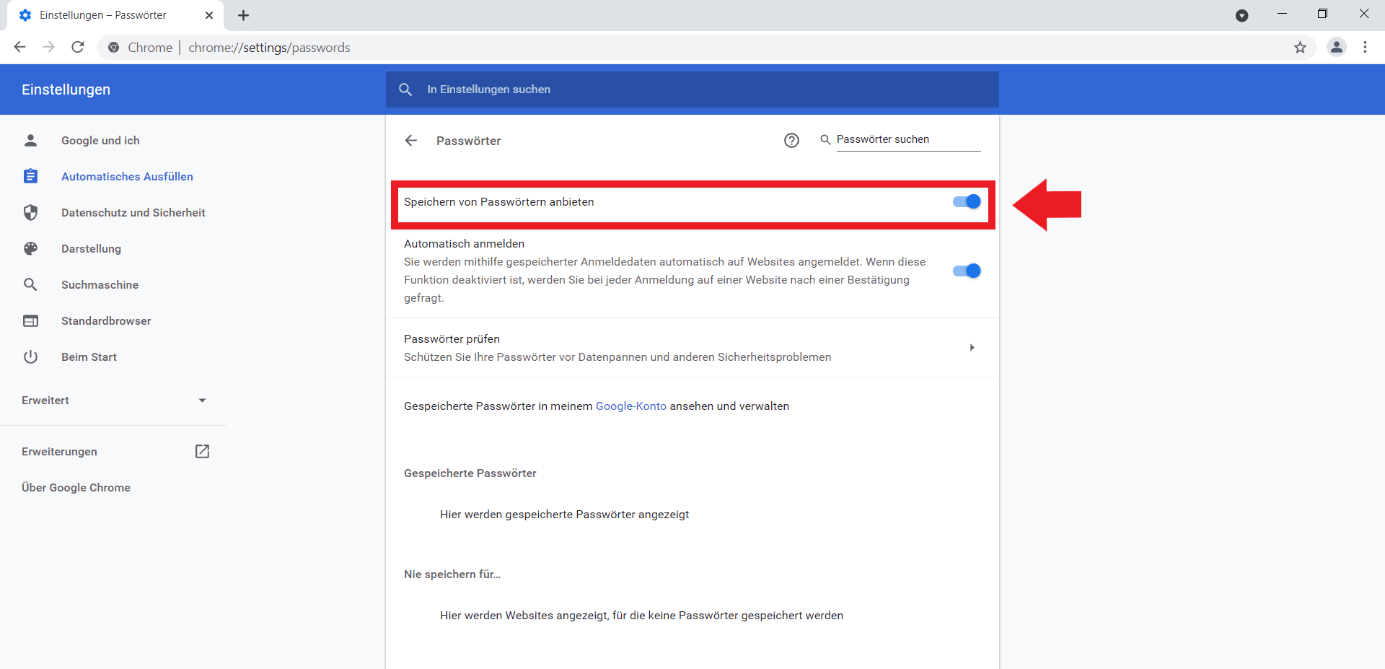Open Beim Start settings section
Image resolution: width=1385 pixels, height=669 pixels.
coord(89,357)
